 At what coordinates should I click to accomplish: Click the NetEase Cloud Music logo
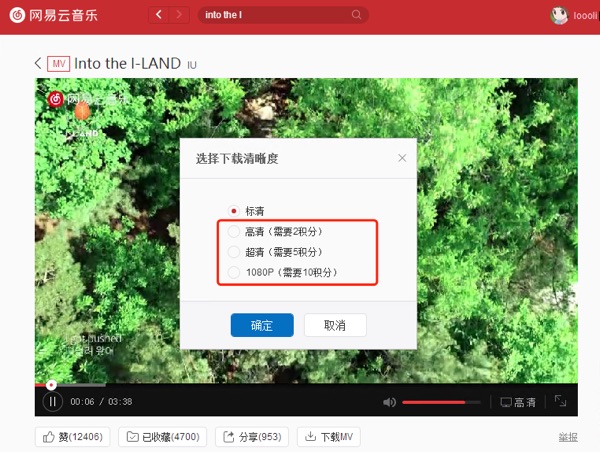click(54, 16)
